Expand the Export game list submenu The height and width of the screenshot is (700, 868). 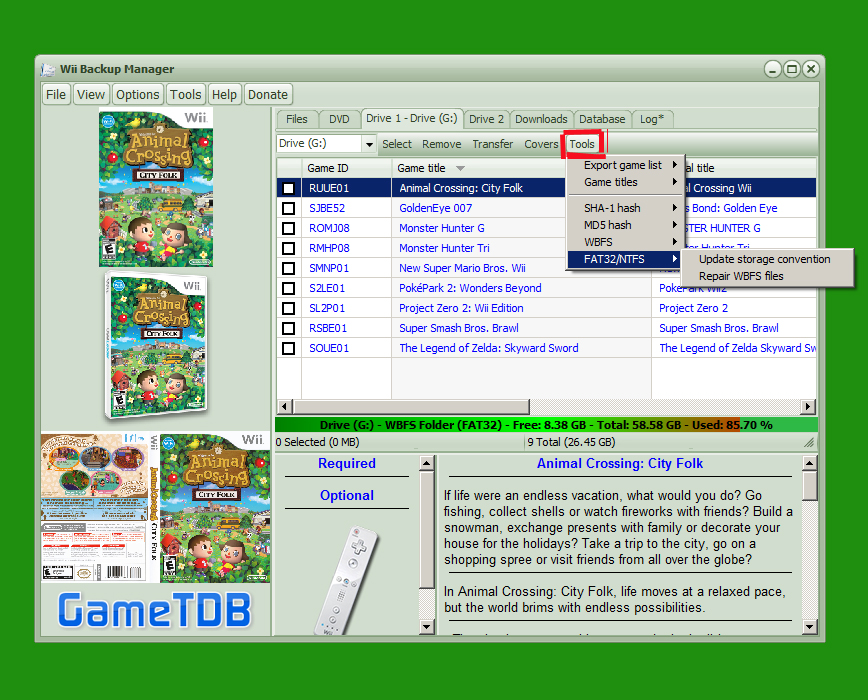626,165
